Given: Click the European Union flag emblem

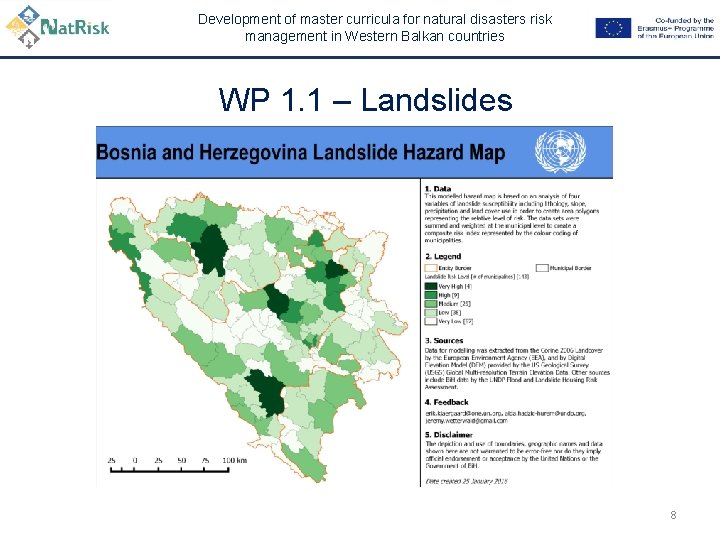Looking at the screenshot, I should pos(613,28).
